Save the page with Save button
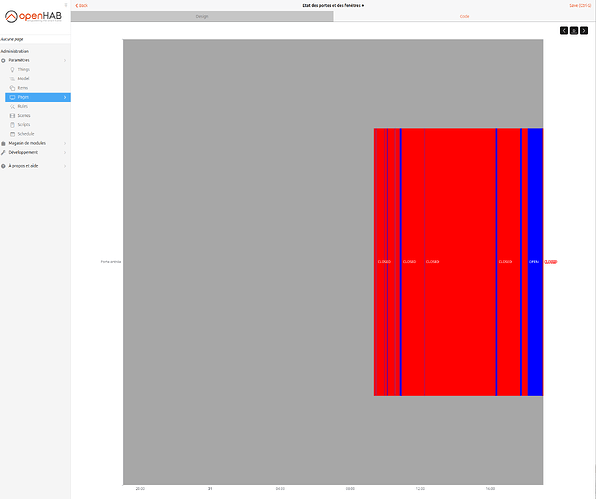This screenshot has height=499, width=596. point(580,5)
